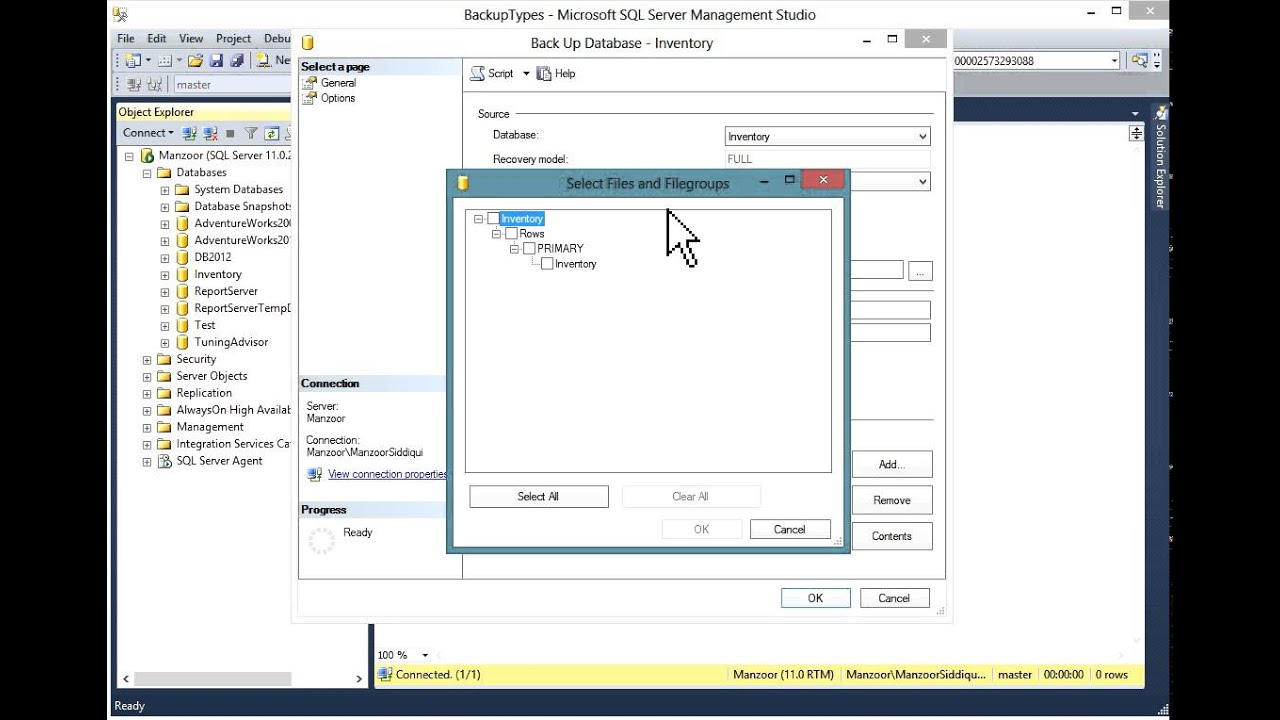1280x720 pixels.
Task: Select the ReportServer database
Action: click(x=226, y=292)
